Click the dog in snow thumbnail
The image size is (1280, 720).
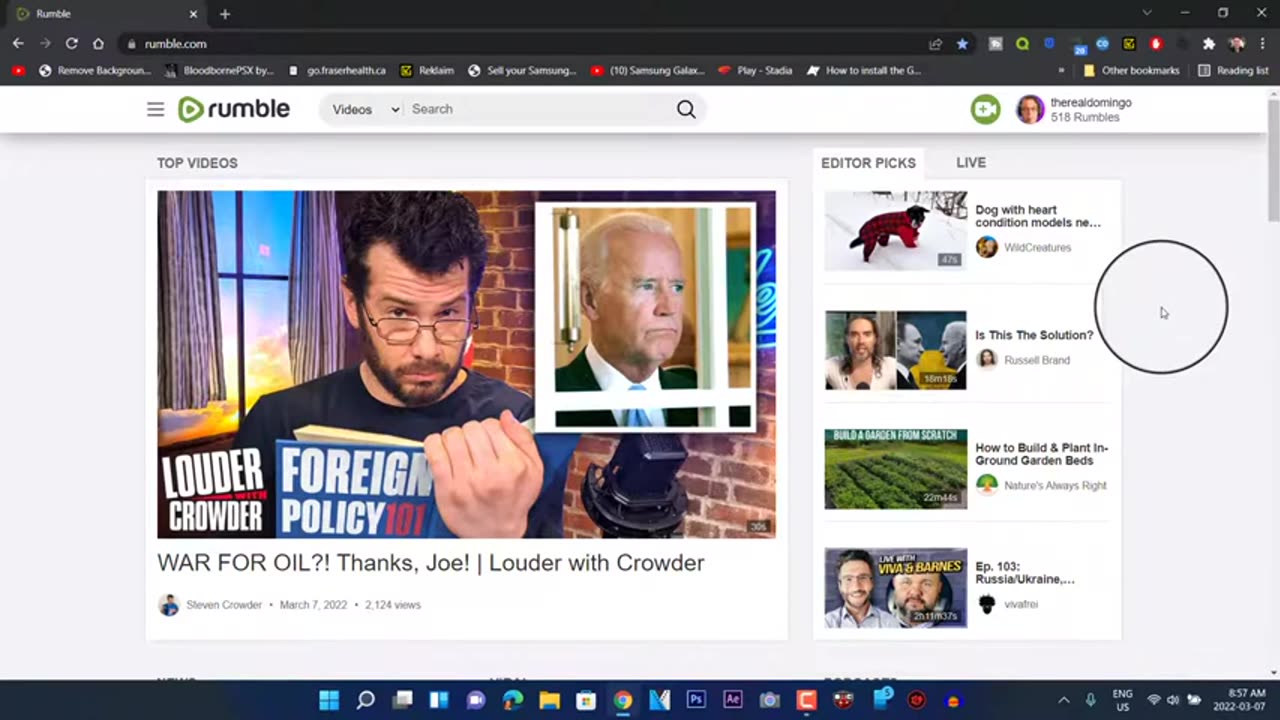pos(896,231)
